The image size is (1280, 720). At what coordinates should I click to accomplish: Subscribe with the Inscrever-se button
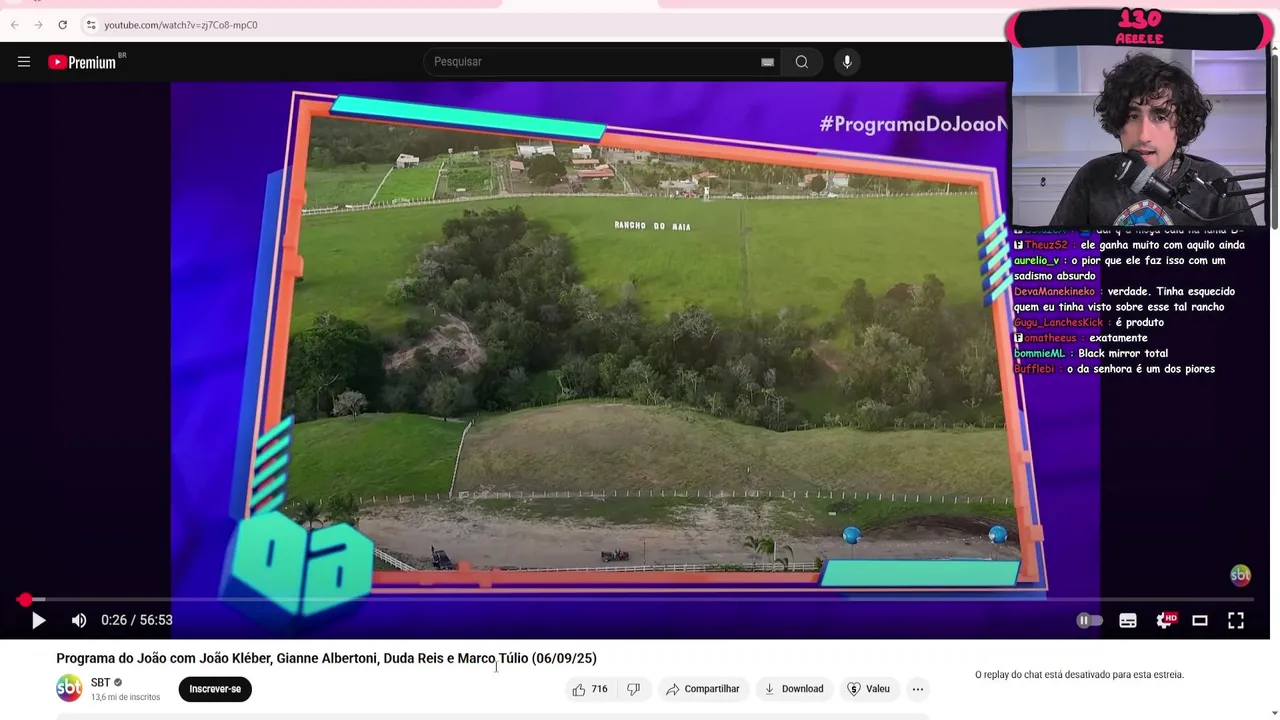click(x=215, y=689)
